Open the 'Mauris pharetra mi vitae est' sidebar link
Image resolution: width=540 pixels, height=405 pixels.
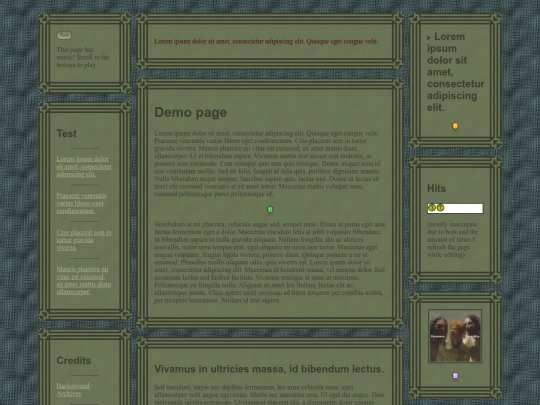pyautogui.click(x=84, y=280)
